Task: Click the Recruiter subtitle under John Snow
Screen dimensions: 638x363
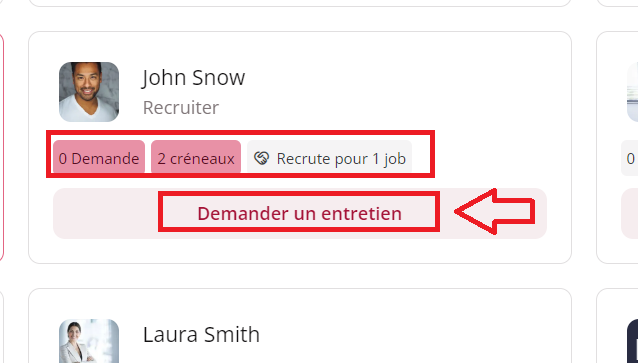Action: 181,108
